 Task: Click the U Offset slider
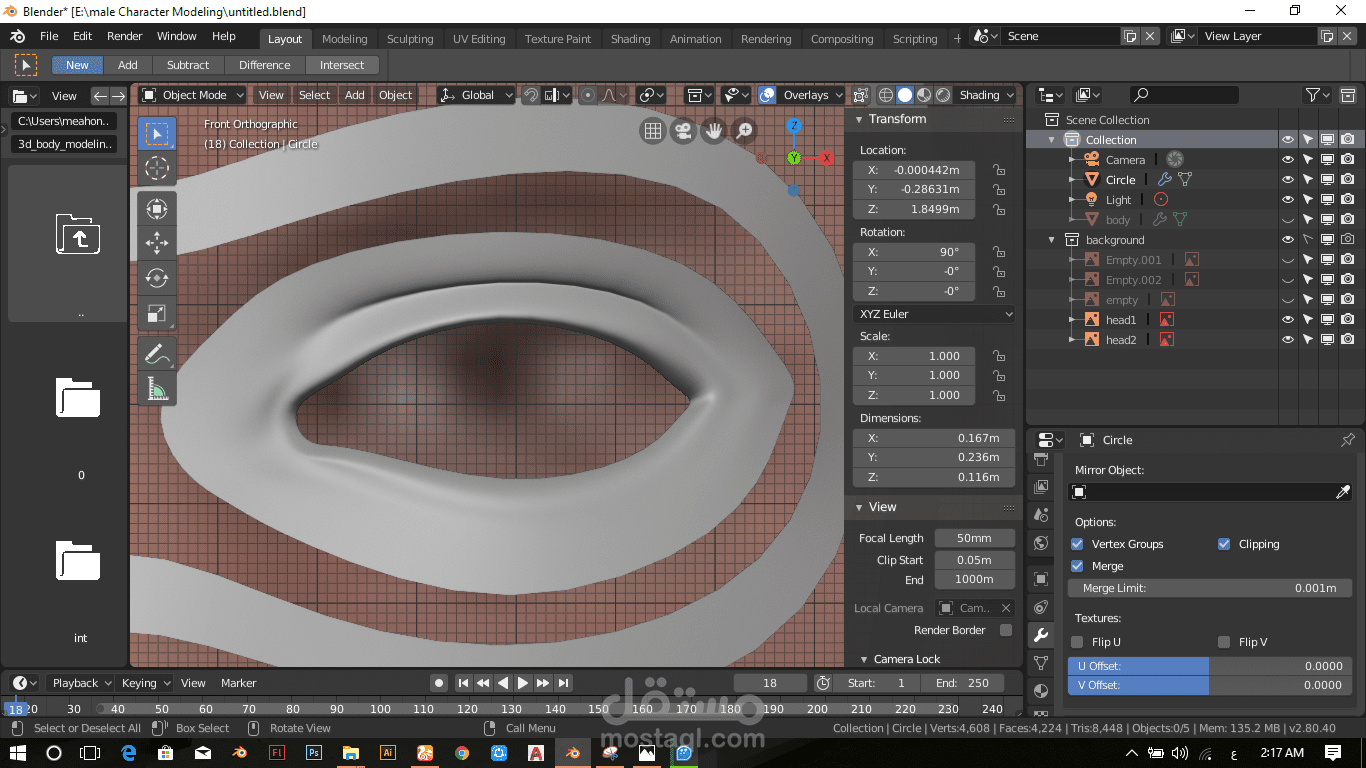(1209, 666)
